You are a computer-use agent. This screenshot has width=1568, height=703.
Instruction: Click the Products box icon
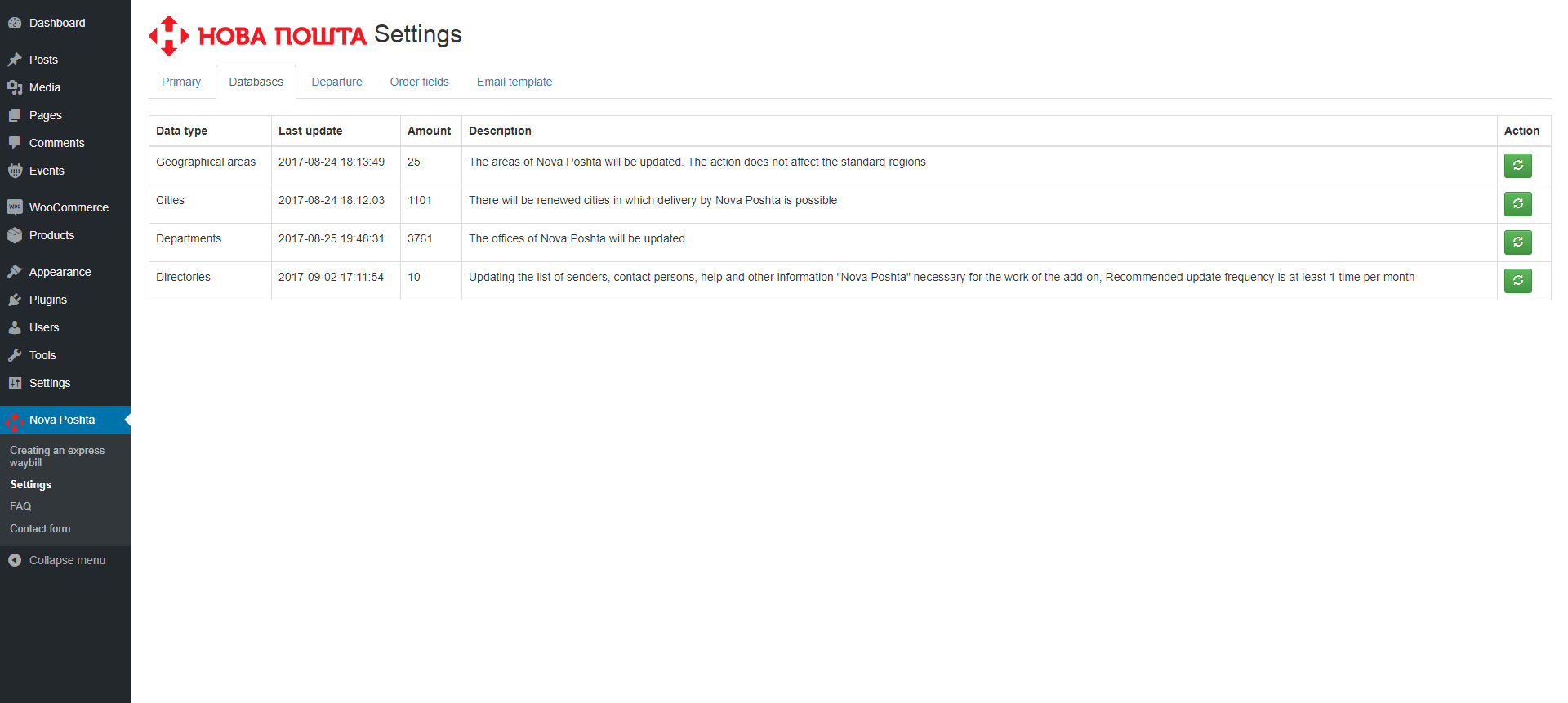click(15, 235)
